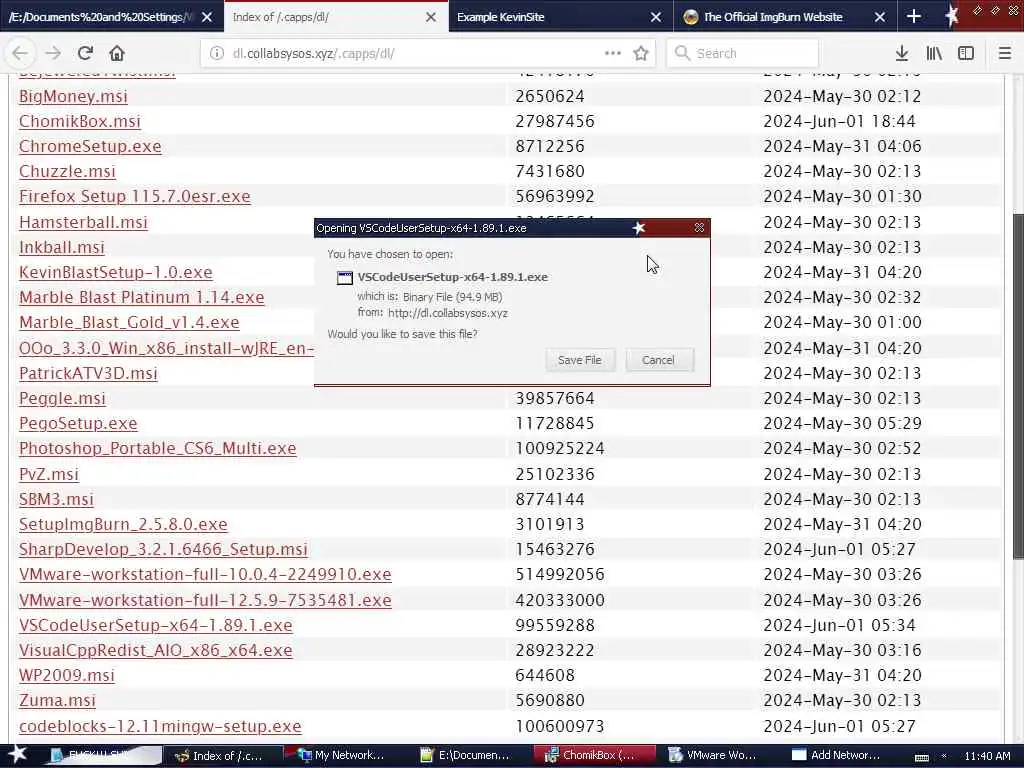This screenshot has width=1024, height=768.
Task: Click the vertical page scrollbar thumb
Action: (1017, 385)
